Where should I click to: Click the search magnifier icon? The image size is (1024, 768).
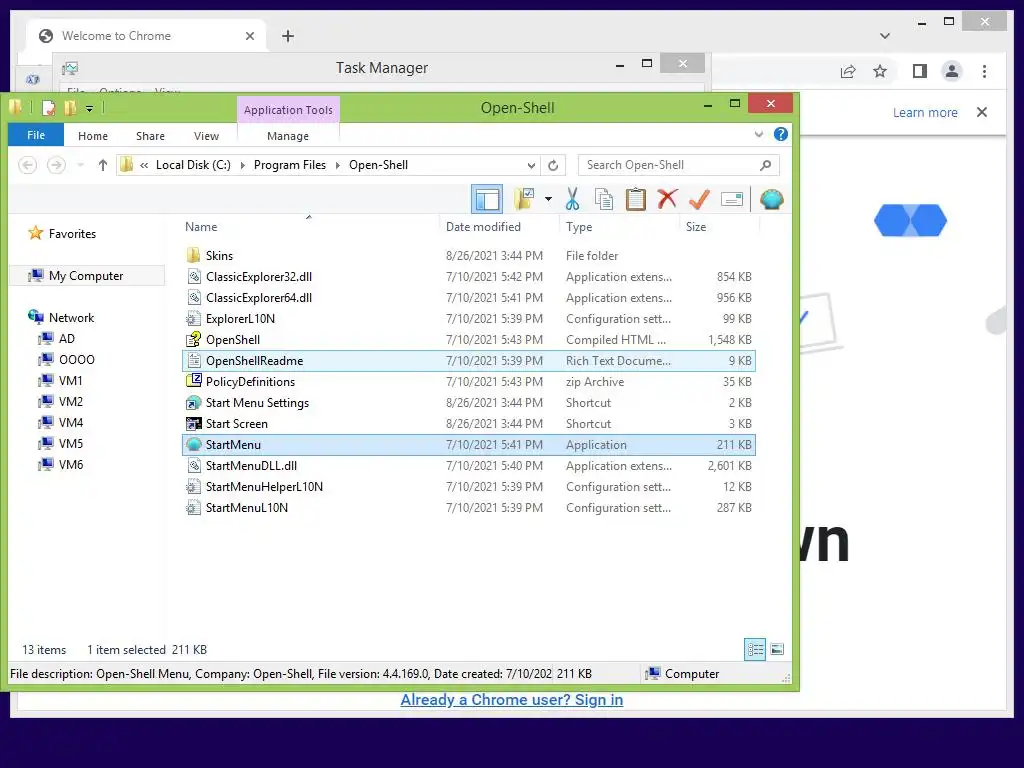point(765,165)
